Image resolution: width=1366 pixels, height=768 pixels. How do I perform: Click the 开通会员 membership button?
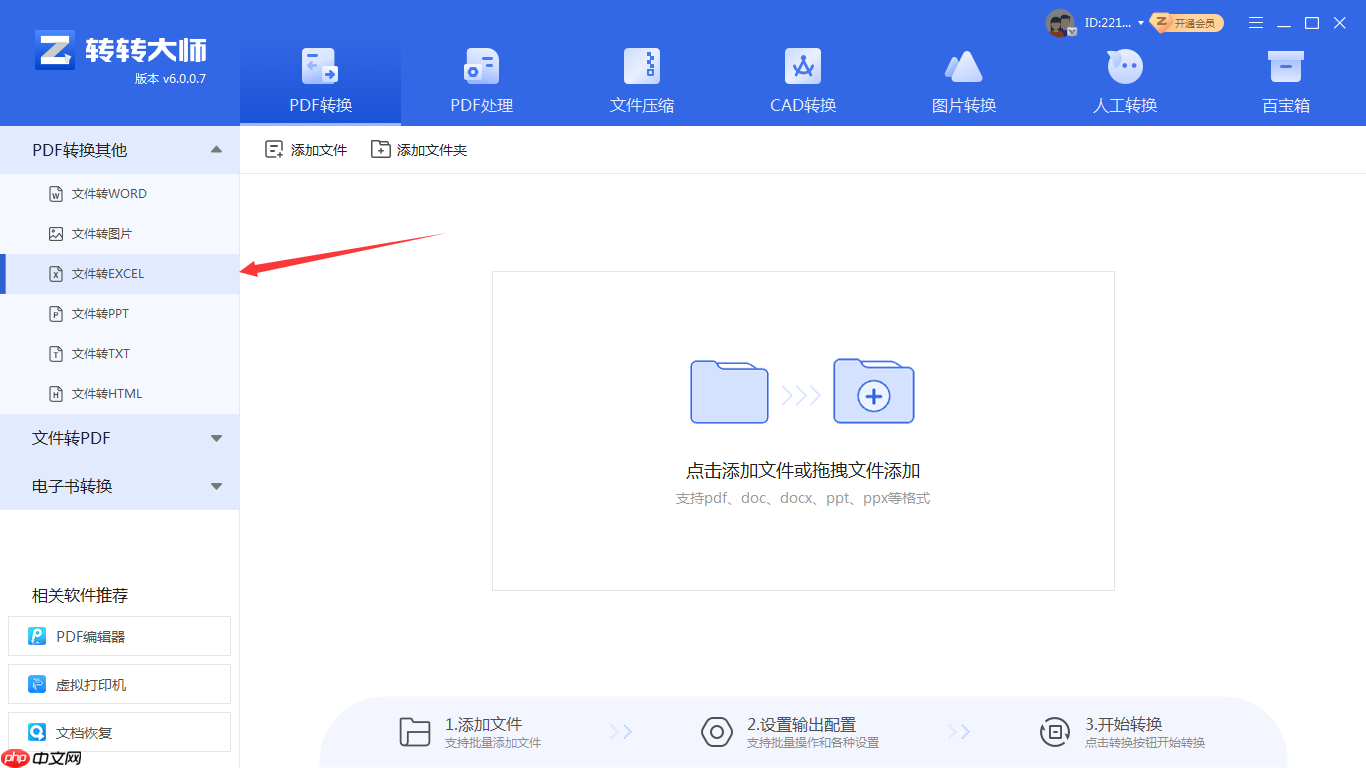pos(1187,23)
